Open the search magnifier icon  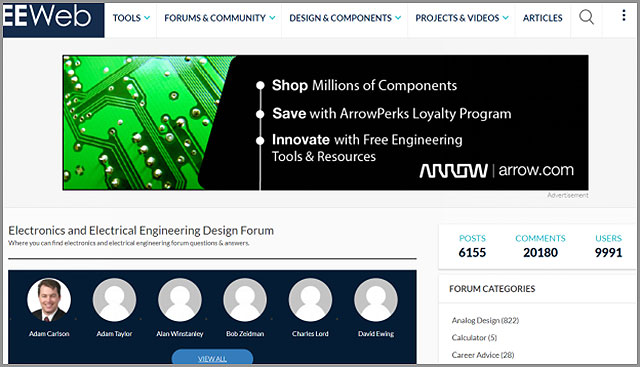(587, 17)
